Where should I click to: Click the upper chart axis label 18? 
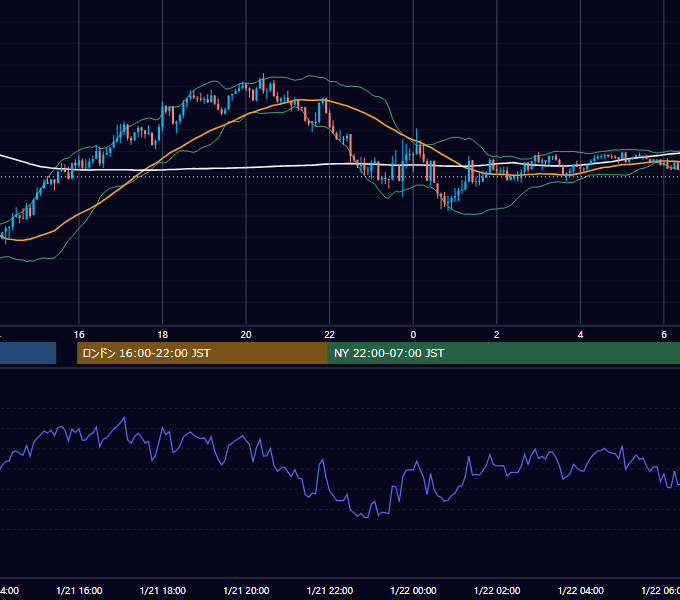[x=163, y=335]
